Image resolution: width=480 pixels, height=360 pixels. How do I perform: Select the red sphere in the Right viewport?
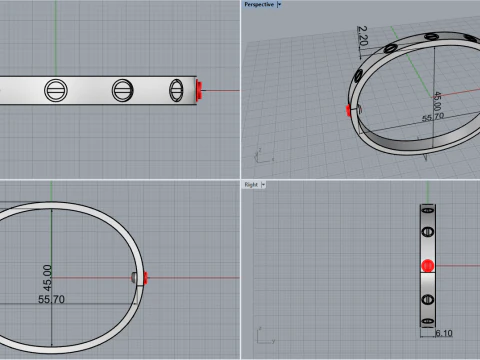click(428, 266)
